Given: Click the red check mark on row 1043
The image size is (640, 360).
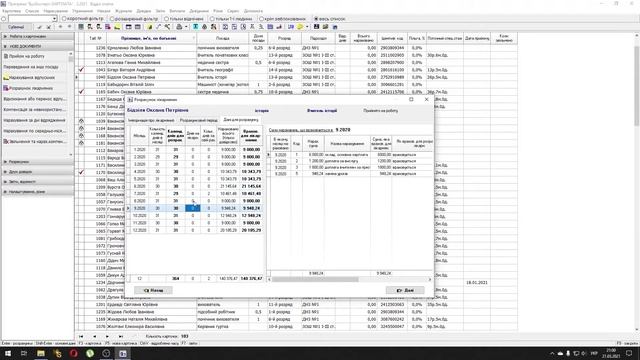Looking at the screenshot, I should [x=81, y=70].
